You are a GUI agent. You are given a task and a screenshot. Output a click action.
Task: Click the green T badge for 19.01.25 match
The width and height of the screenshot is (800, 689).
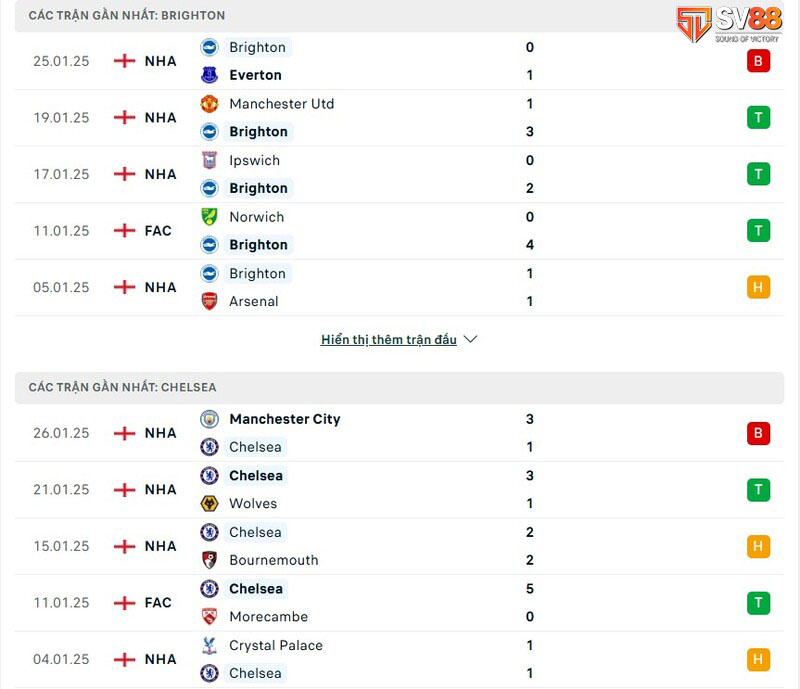click(758, 118)
